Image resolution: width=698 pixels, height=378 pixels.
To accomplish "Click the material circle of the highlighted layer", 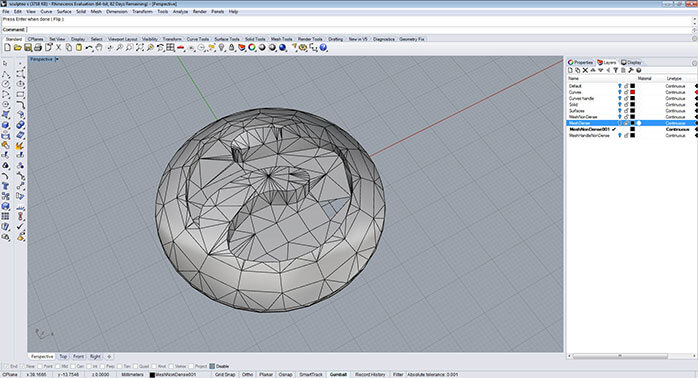I will 639,123.
